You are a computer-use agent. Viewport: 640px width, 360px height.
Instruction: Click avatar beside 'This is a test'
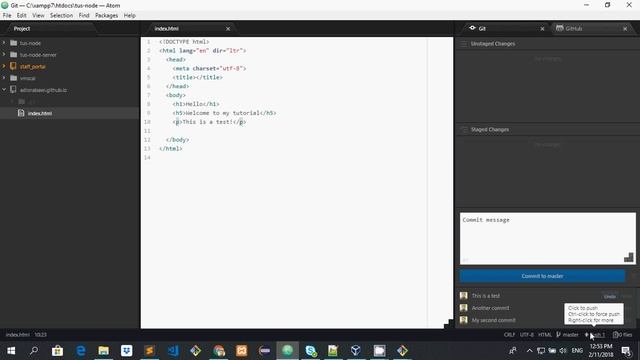[464, 296]
